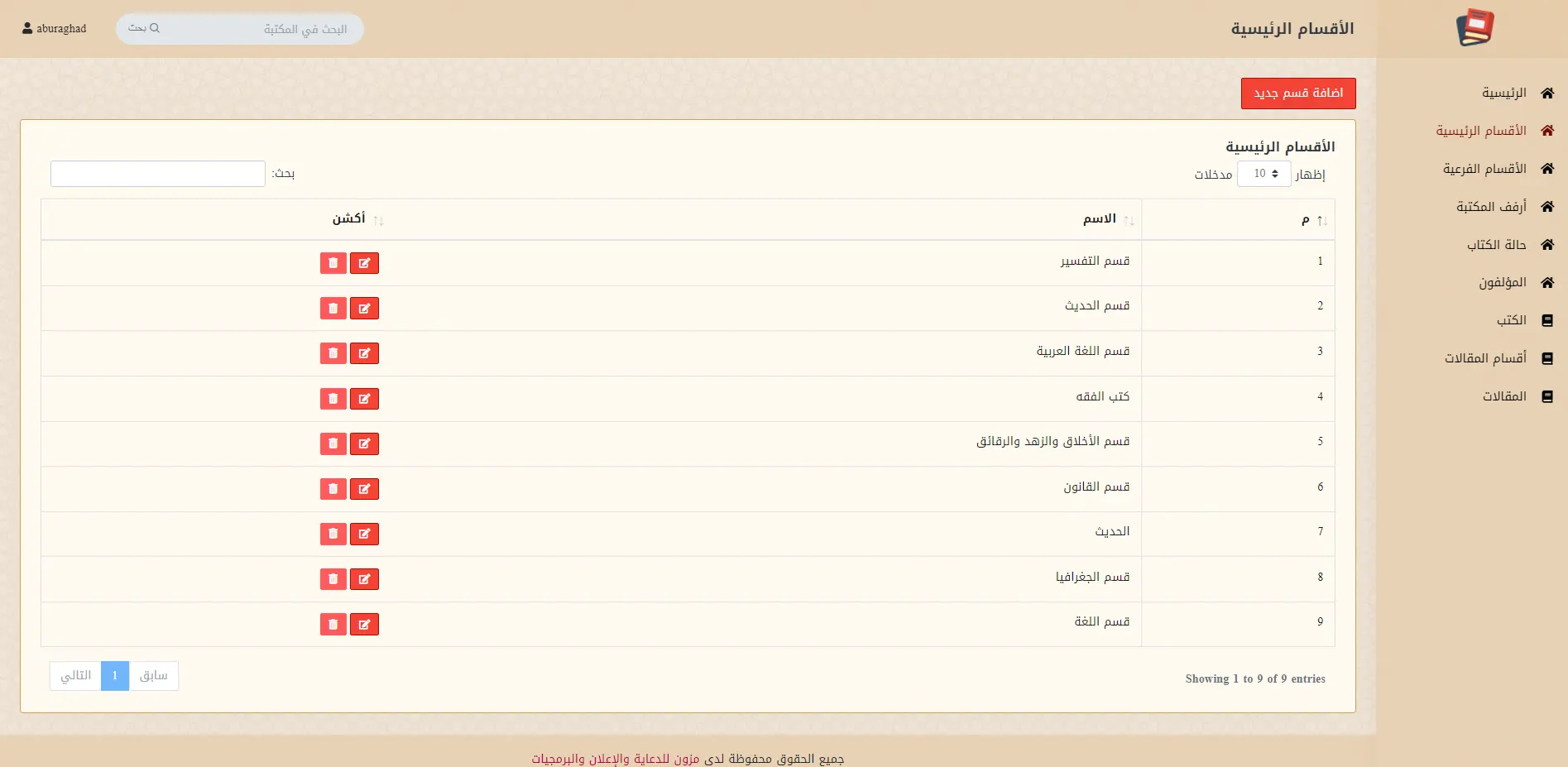Screen dimensions: 1568x767
Task: Open الأقسام الفرعية in the sidebar
Action: (1484, 169)
